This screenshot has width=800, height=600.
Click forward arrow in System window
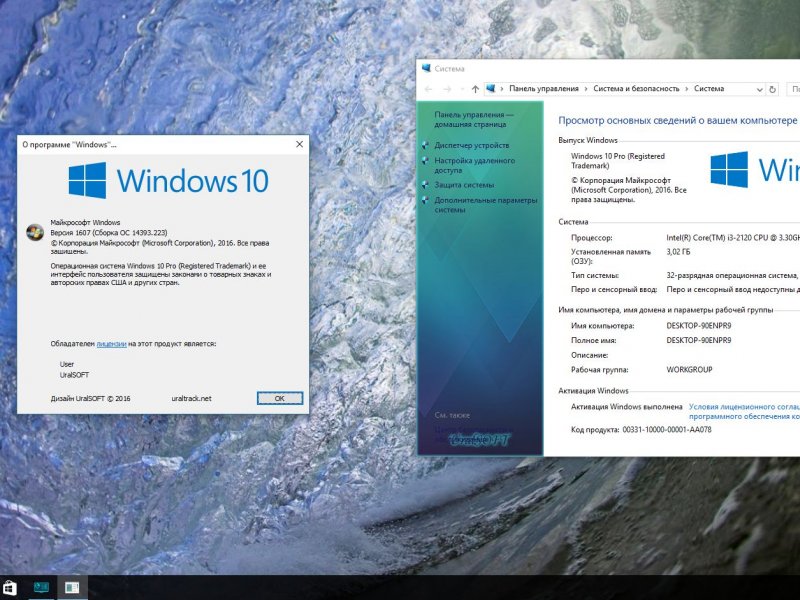[x=447, y=89]
